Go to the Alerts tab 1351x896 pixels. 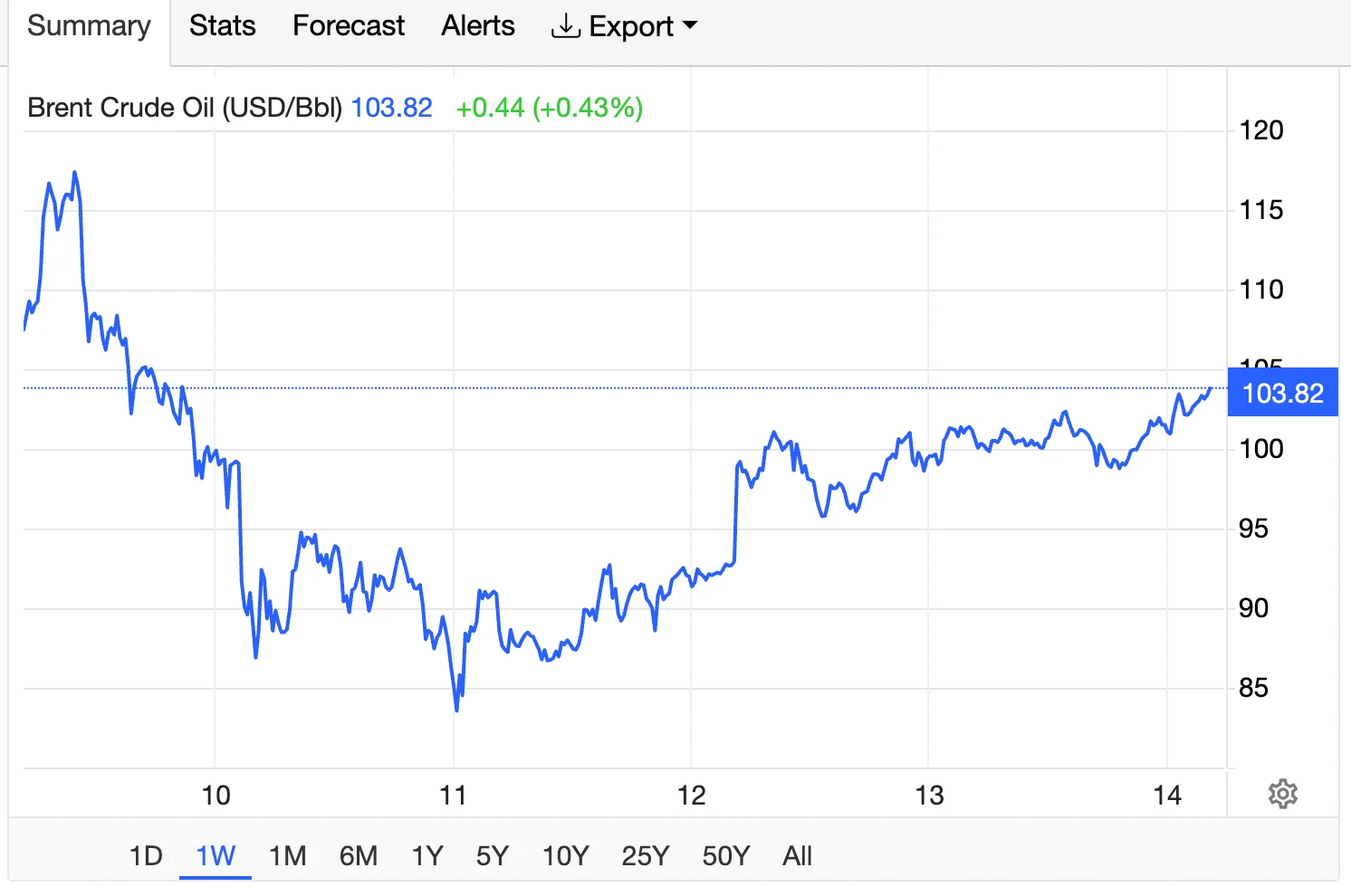(477, 26)
